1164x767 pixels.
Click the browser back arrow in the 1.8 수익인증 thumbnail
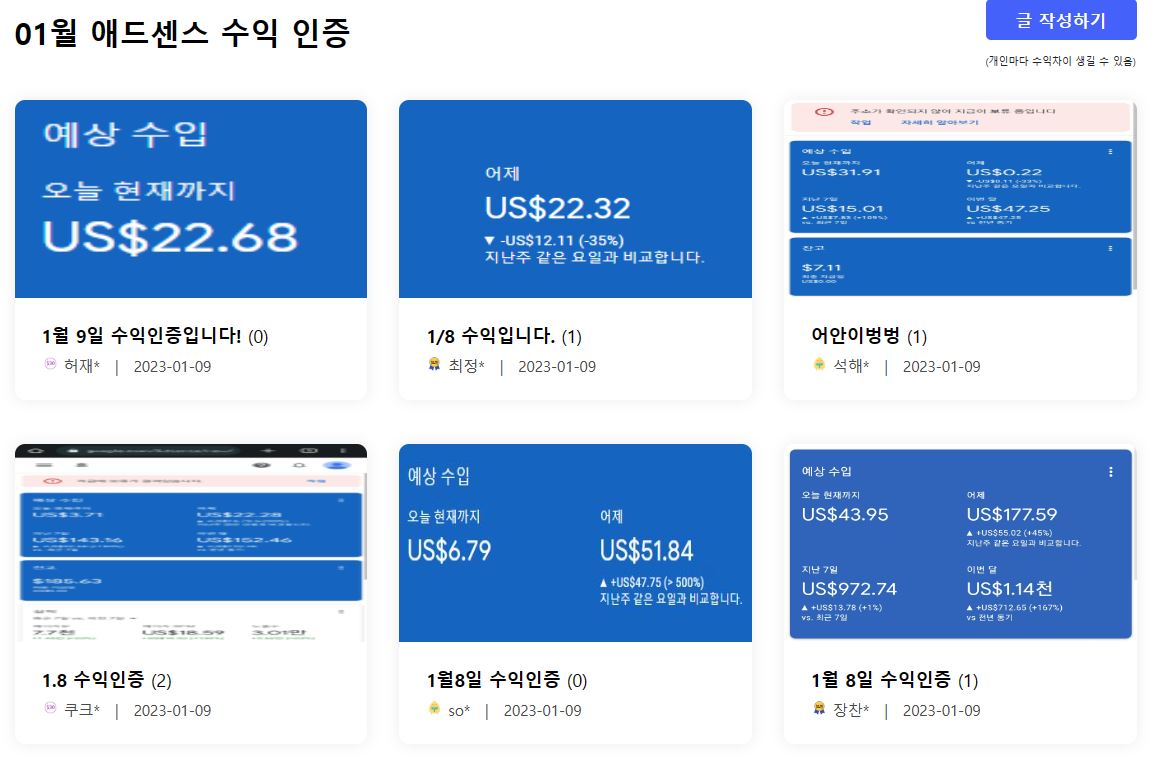pyautogui.click(x=34, y=449)
